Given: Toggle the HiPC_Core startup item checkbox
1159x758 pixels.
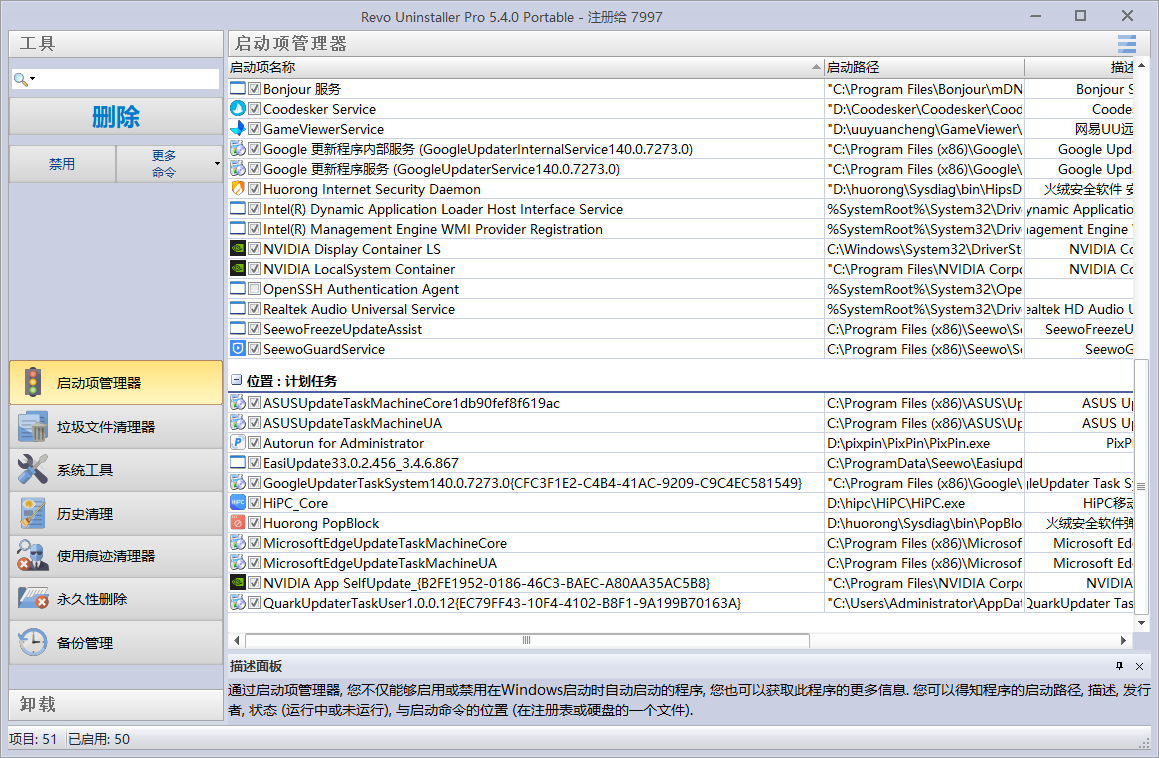Looking at the screenshot, I should coord(254,503).
